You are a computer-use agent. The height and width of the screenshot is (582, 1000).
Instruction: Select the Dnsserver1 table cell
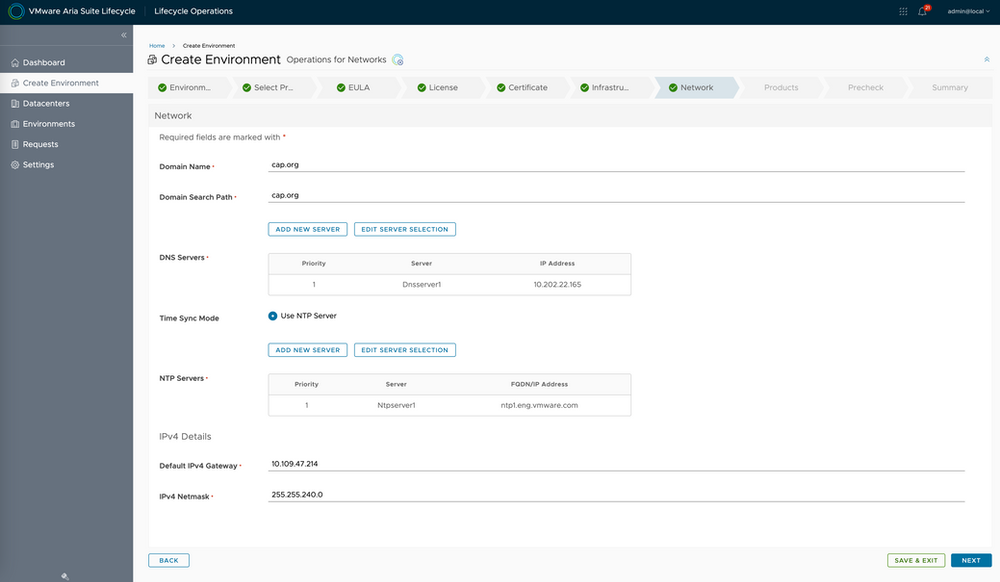[422, 284]
